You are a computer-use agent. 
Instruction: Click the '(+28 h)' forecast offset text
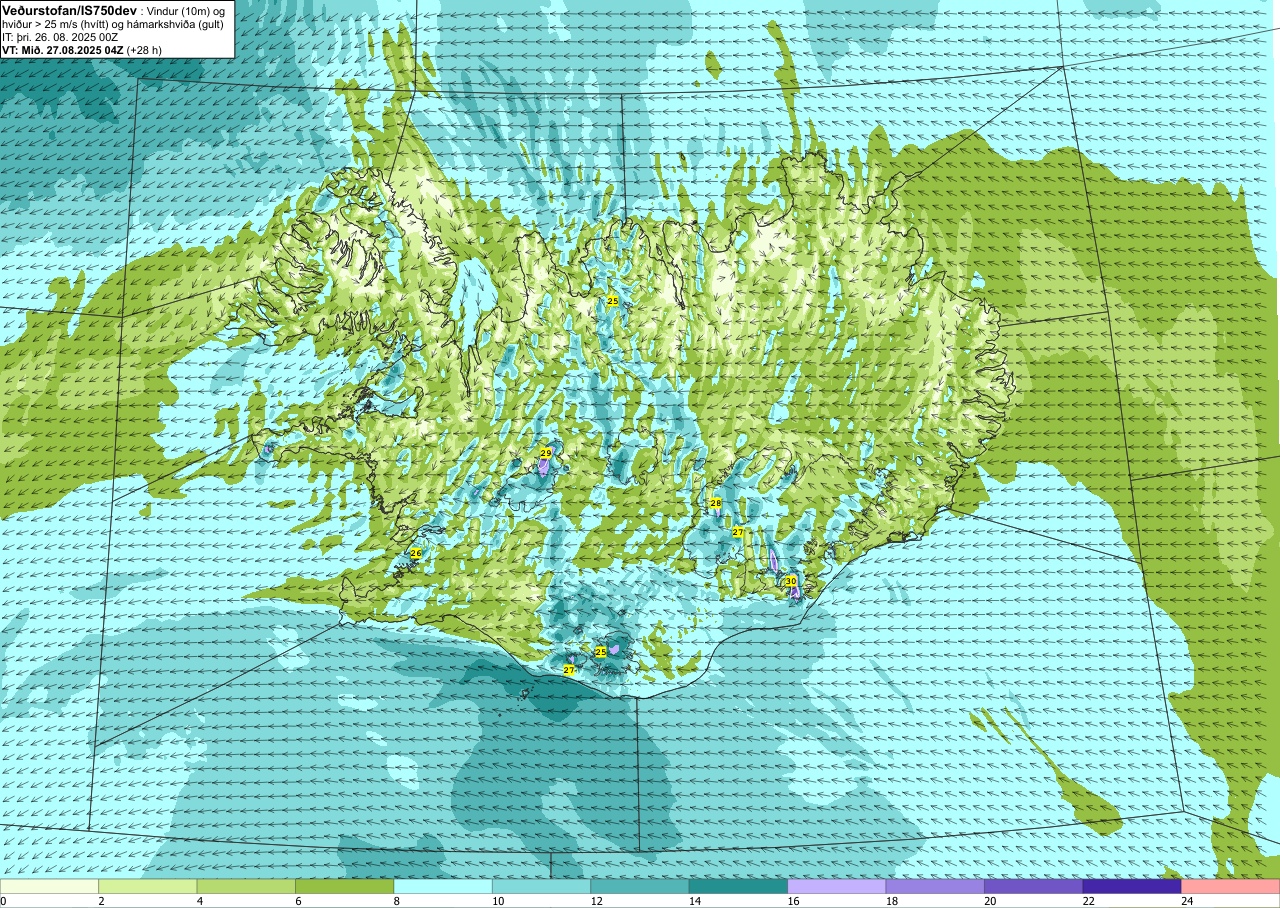coord(144,50)
